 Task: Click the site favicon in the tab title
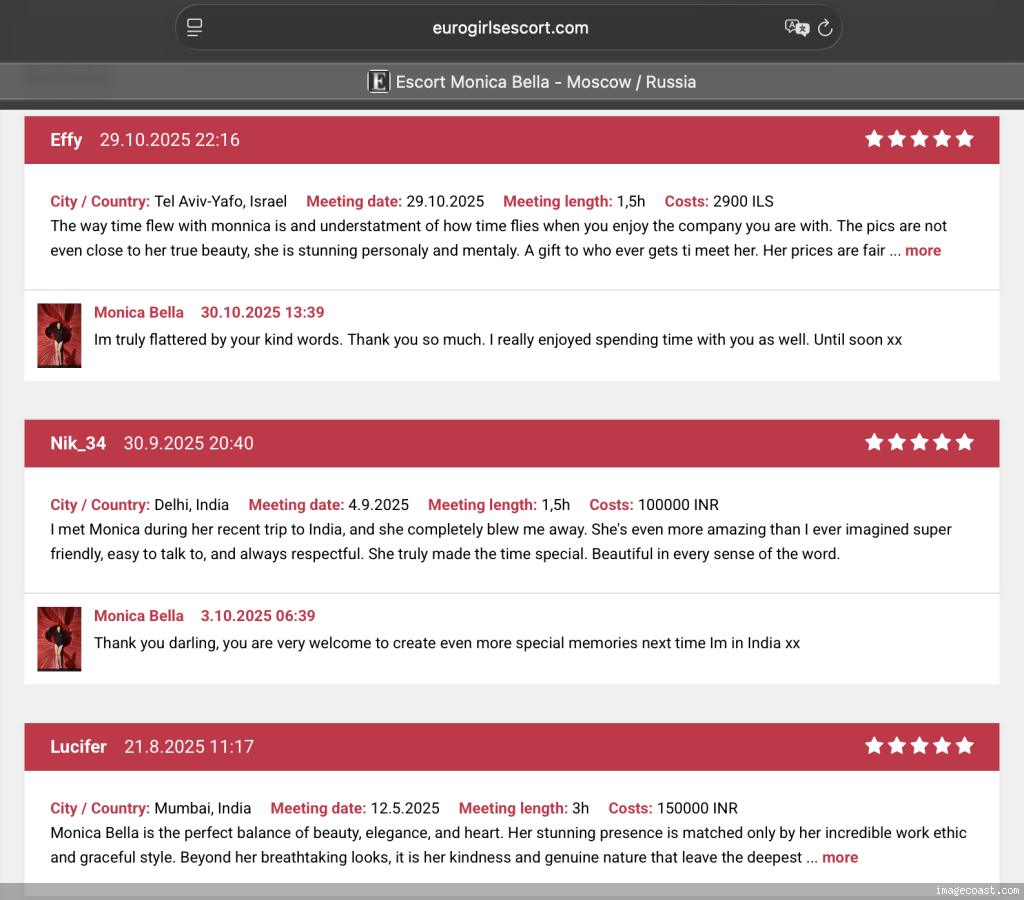tap(378, 82)
